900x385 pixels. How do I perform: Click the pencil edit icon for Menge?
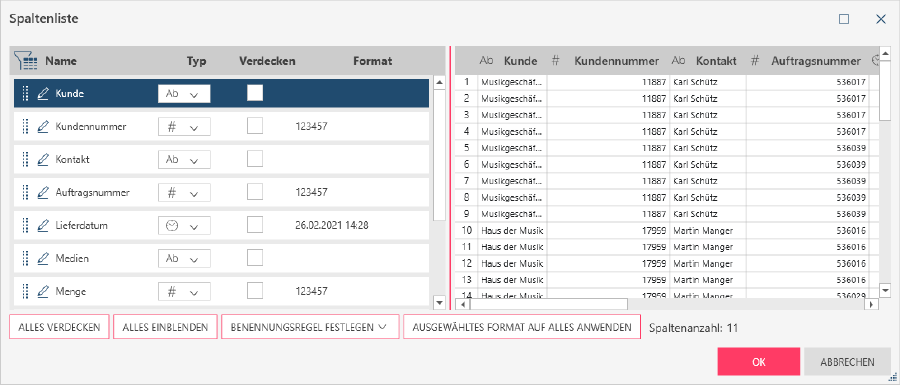42,292
